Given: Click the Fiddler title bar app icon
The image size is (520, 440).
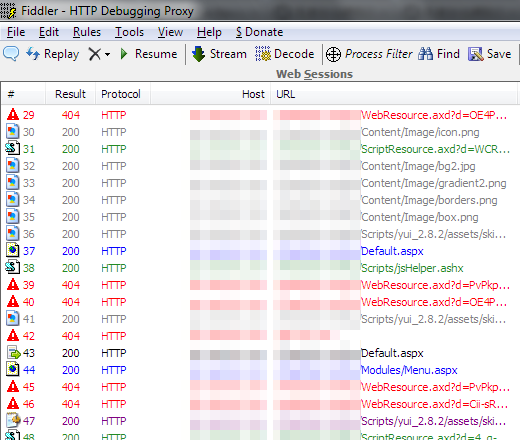Looking at the screenshot, I should [8, 11].
